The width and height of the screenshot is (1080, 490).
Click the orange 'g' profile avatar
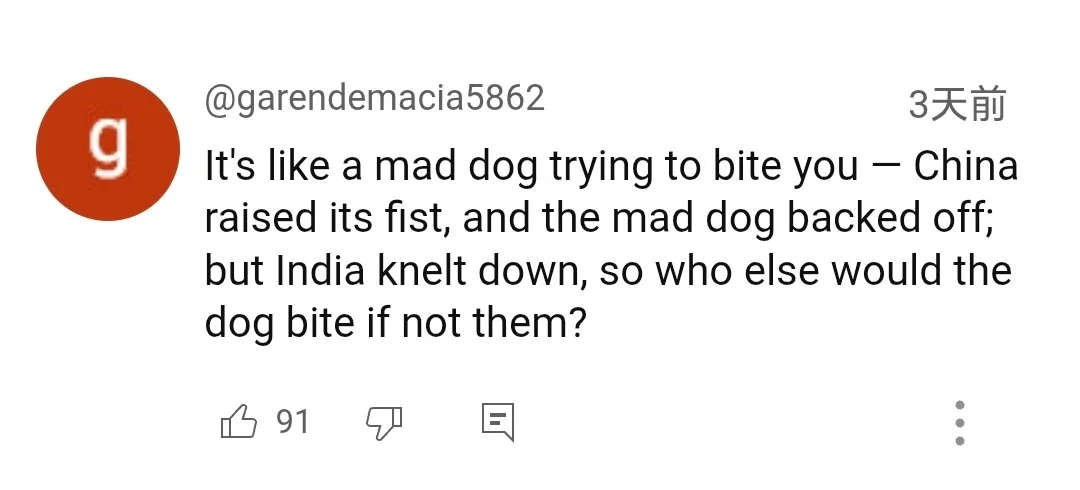[108, 147]
